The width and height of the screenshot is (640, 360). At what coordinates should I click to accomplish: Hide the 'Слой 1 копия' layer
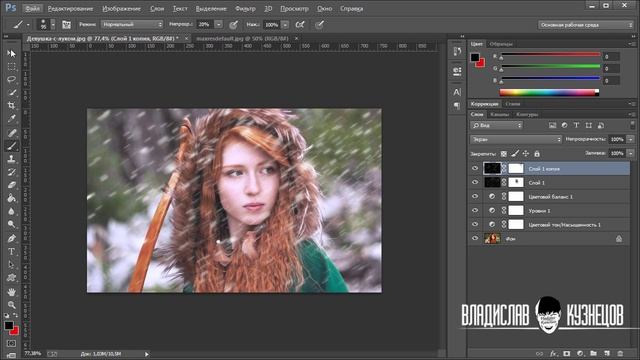pos(475,168)
